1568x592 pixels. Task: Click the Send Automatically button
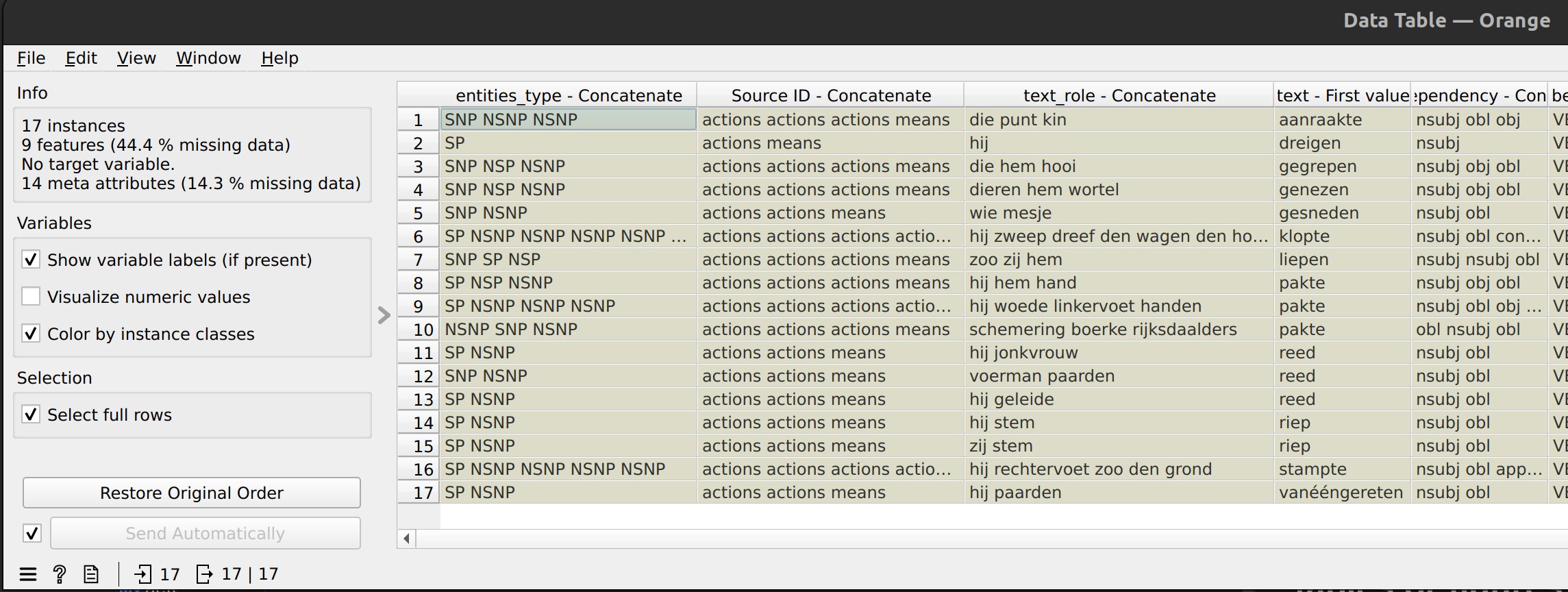pyautogui.click(x=206, y=533)
